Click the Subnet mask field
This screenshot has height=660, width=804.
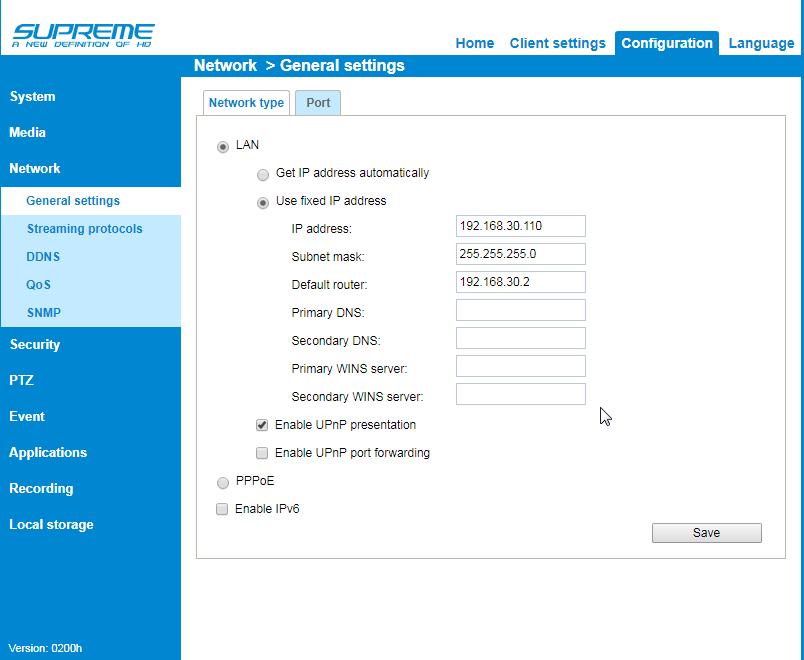coord(520,254)
